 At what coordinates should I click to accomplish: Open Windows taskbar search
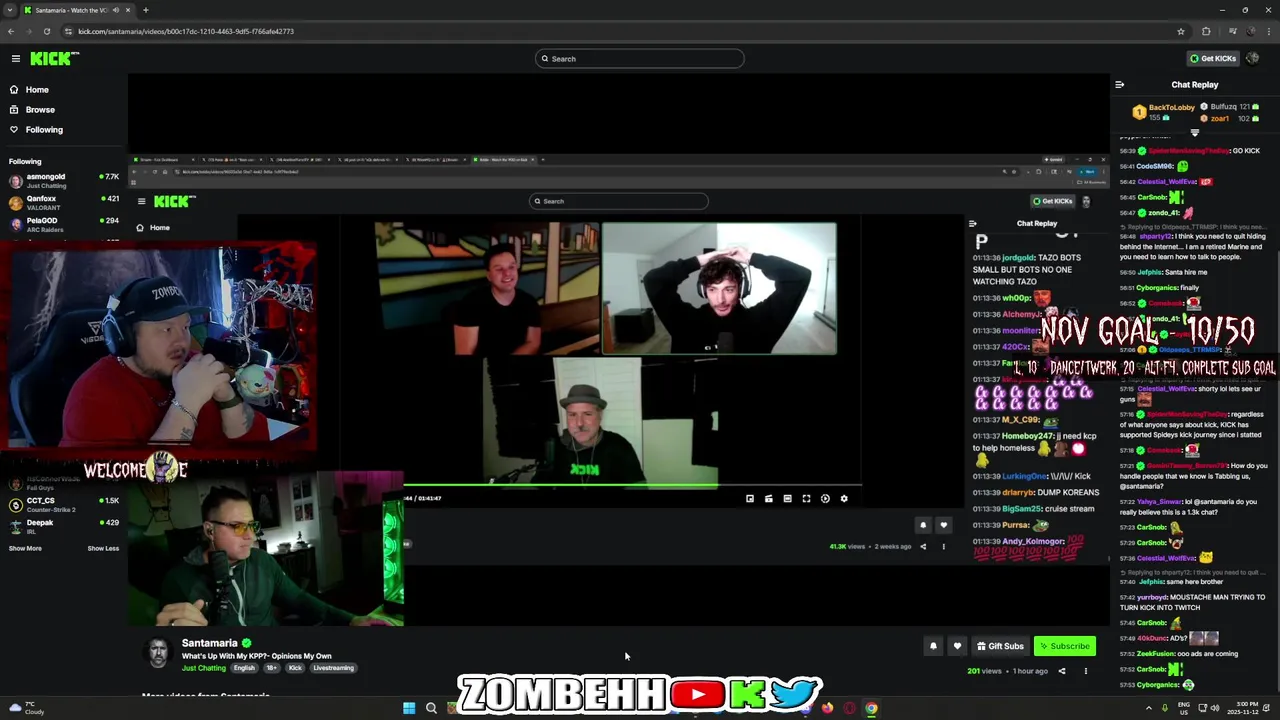click(431, 708)
